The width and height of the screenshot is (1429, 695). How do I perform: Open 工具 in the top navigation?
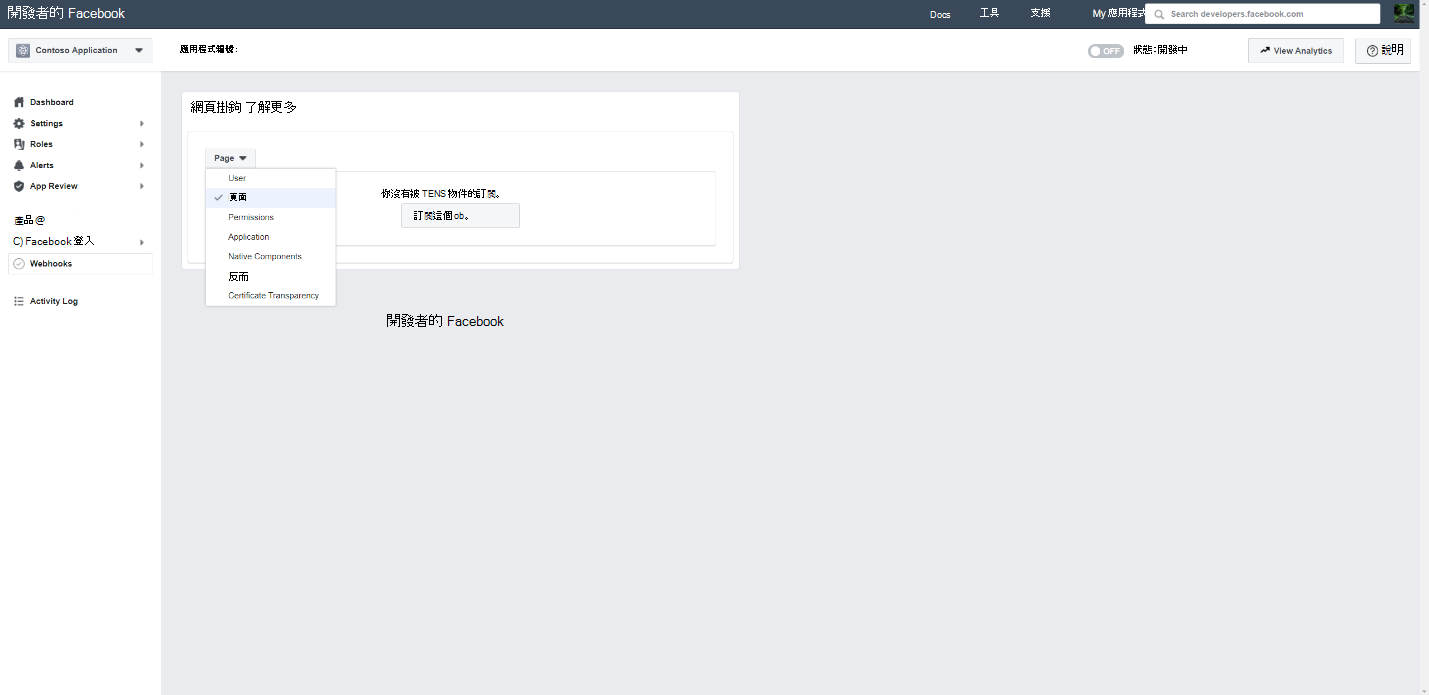(x=989, y=13)
